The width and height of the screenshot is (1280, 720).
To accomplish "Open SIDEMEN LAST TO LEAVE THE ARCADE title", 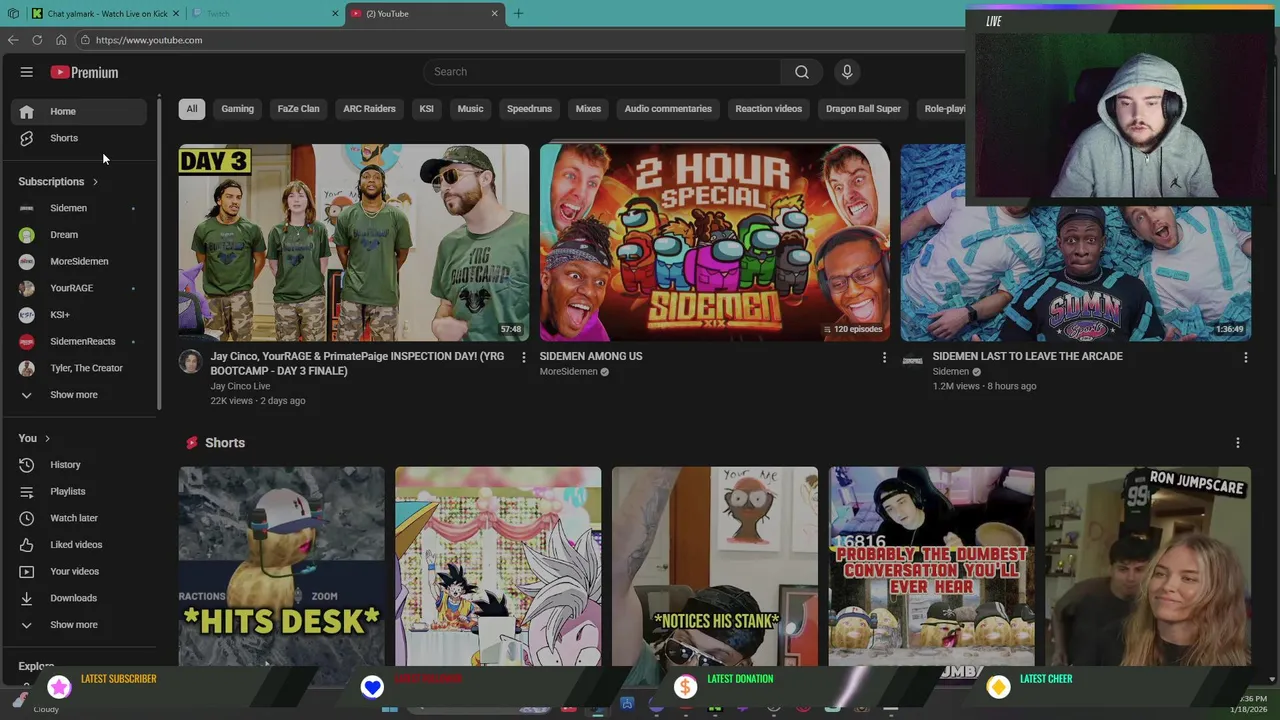I will (x=1027, y=356).
